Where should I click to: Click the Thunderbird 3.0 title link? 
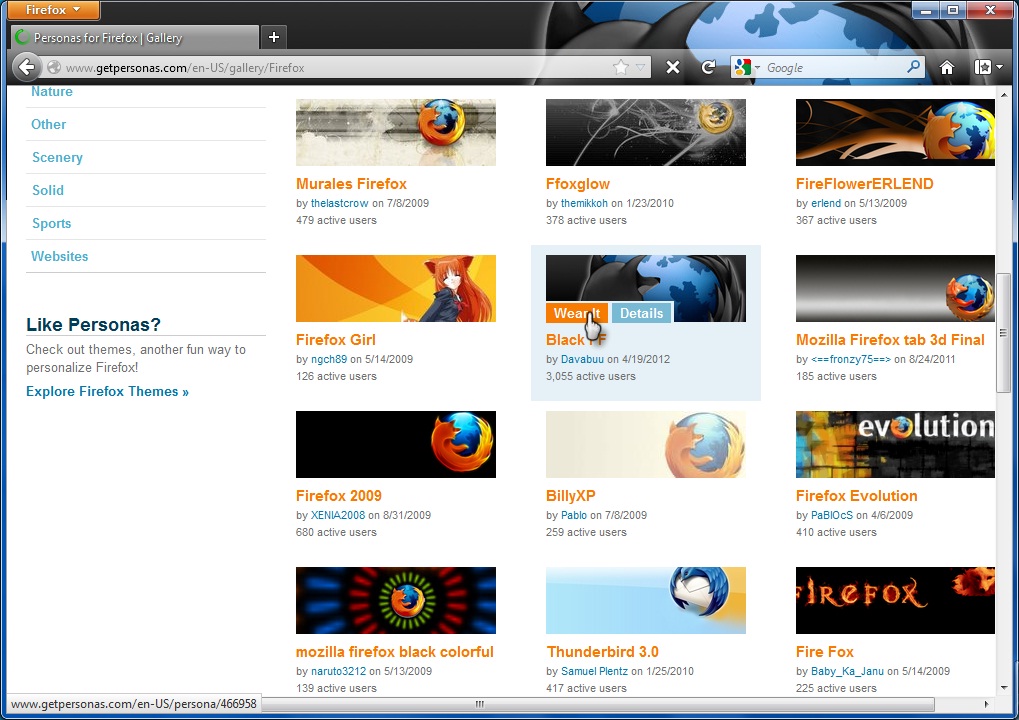point(602,652)
